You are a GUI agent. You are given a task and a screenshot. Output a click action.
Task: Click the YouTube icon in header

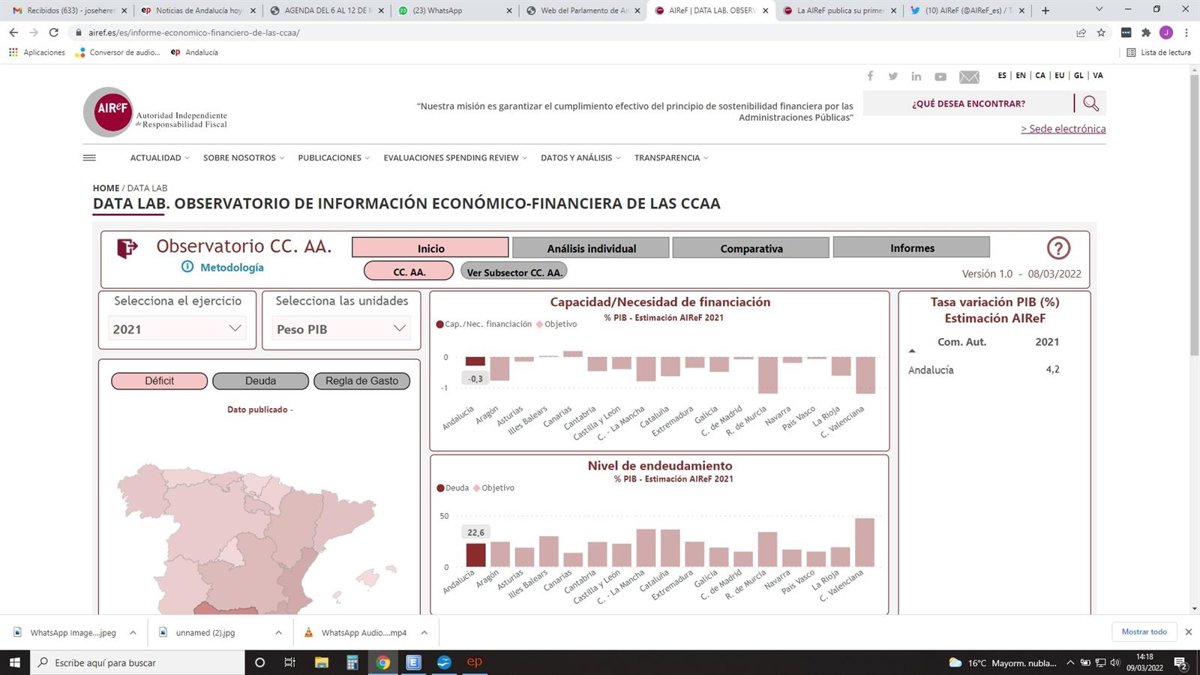click(941, 76)
